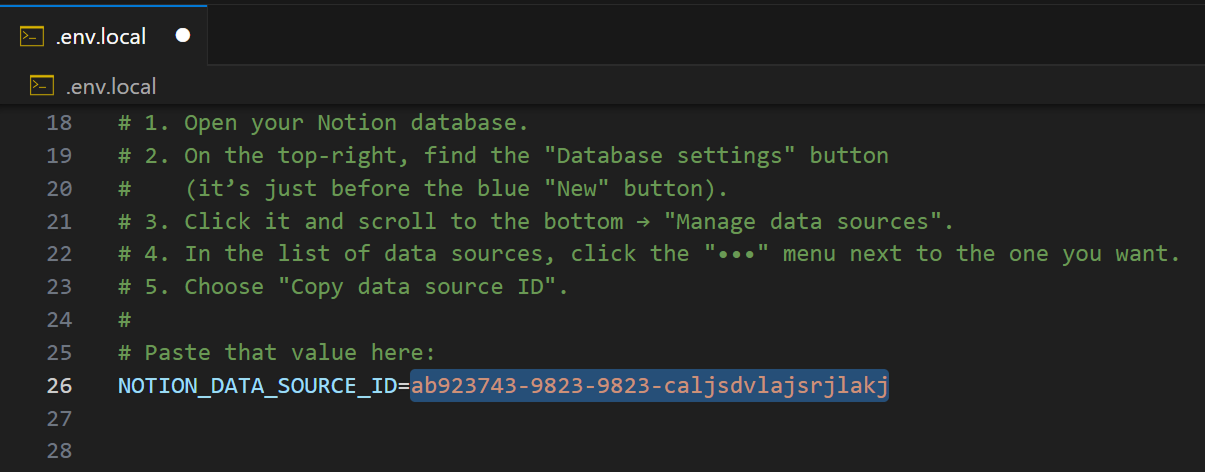Image resolution: width=1205 pixels, height=472 pixels.
Task: Click the "Database settings" text in the comment
Action: (x=669, y=155)
